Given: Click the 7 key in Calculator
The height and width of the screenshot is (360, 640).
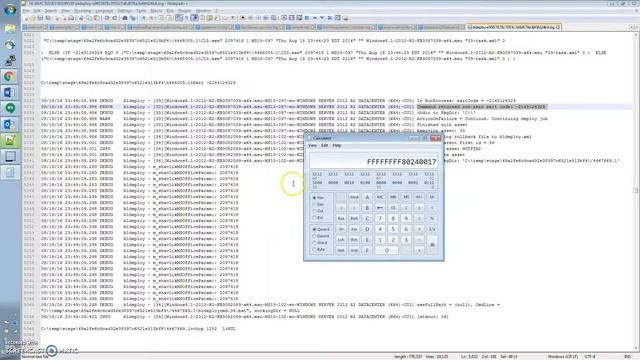Looking at the screenshot, I should pos(380,218).
